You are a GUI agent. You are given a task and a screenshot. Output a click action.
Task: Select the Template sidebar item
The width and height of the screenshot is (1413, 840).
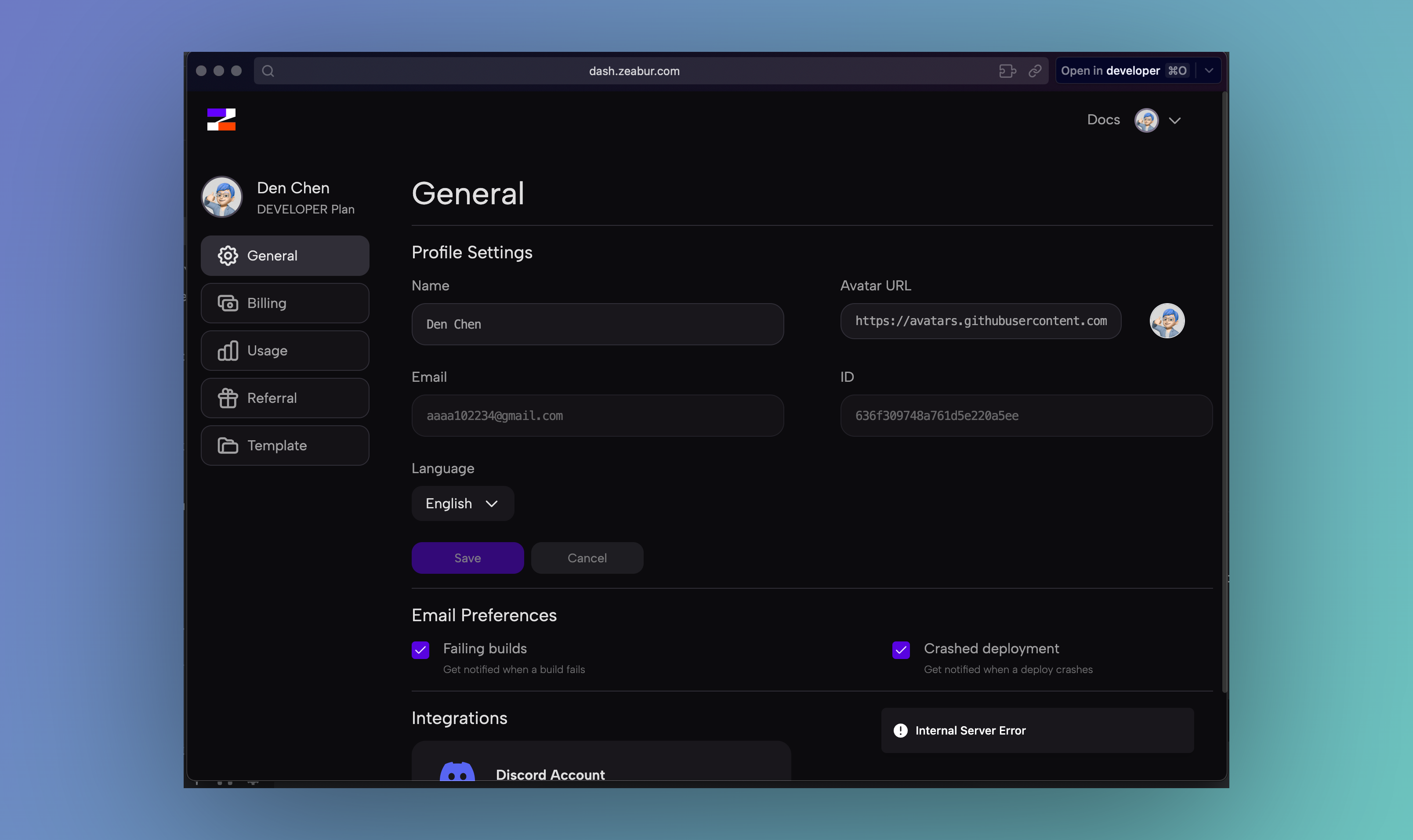point(285,445)
